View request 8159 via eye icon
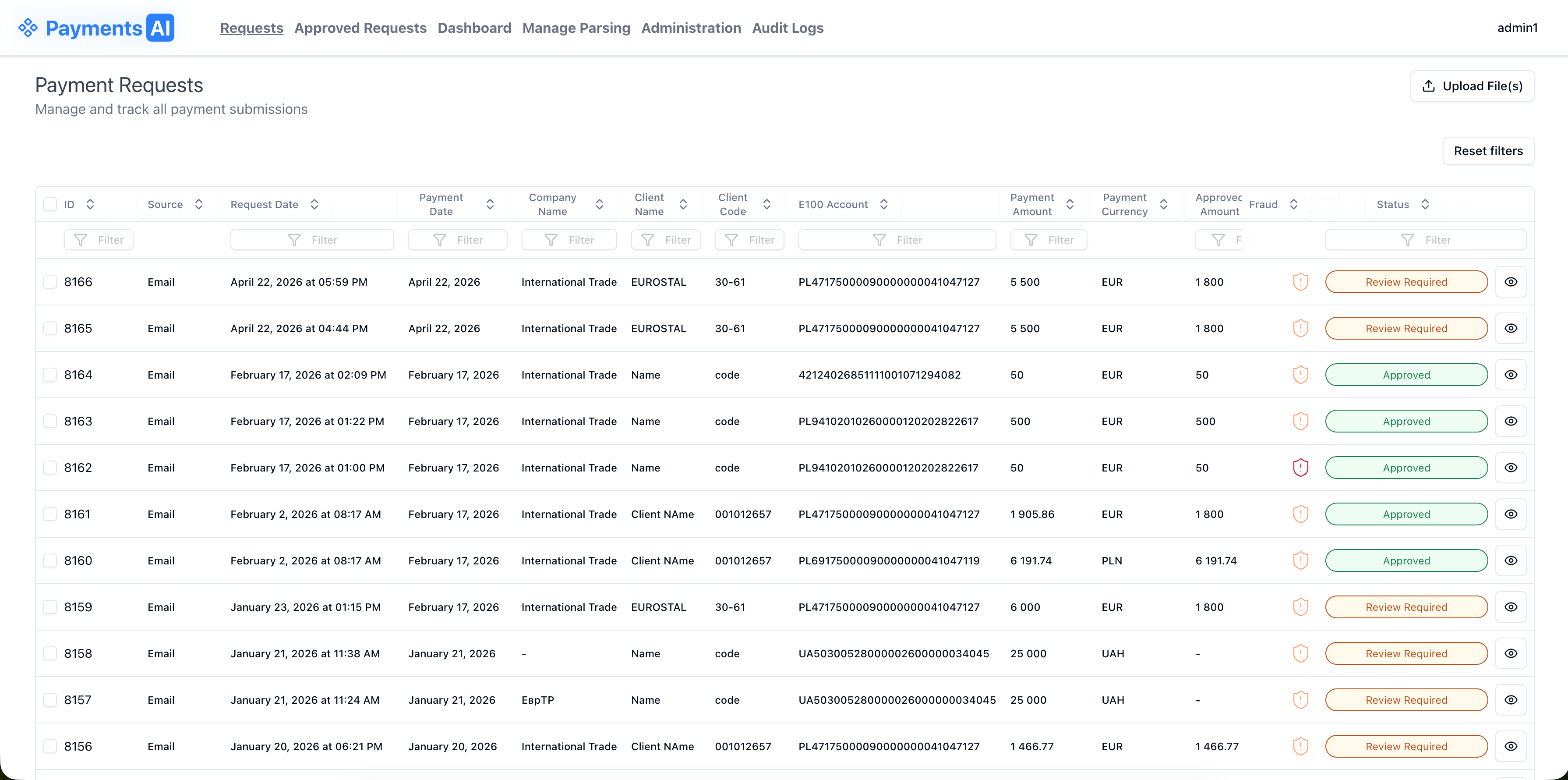This screenshot has width=1568, height=780. (1511, 607)
